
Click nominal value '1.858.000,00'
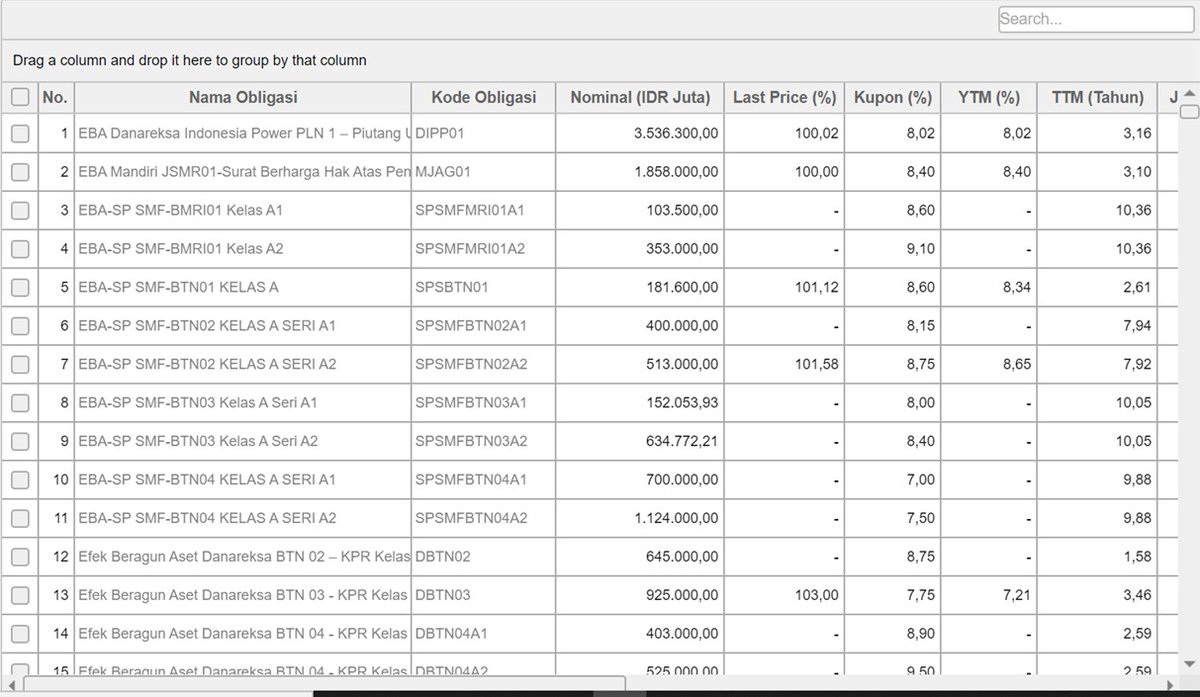click(x=640, y=172)
